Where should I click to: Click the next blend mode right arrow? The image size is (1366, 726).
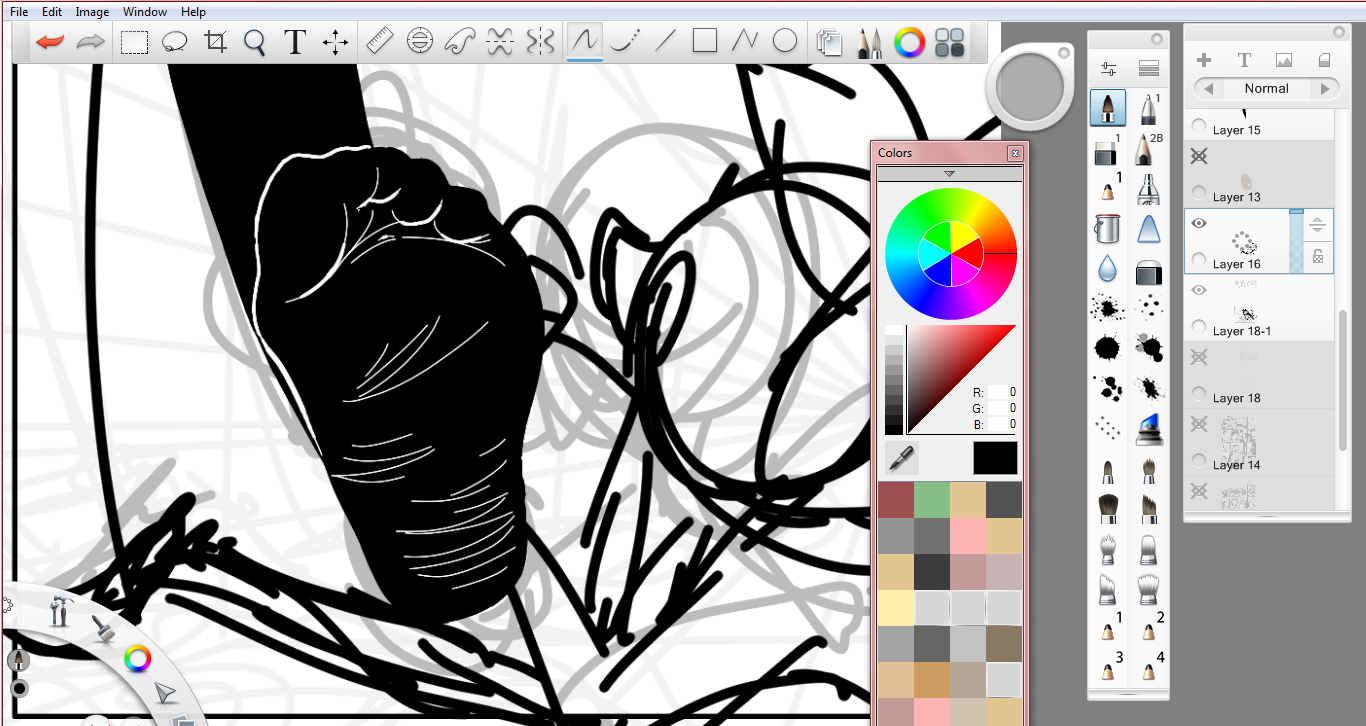(1325, 89)
